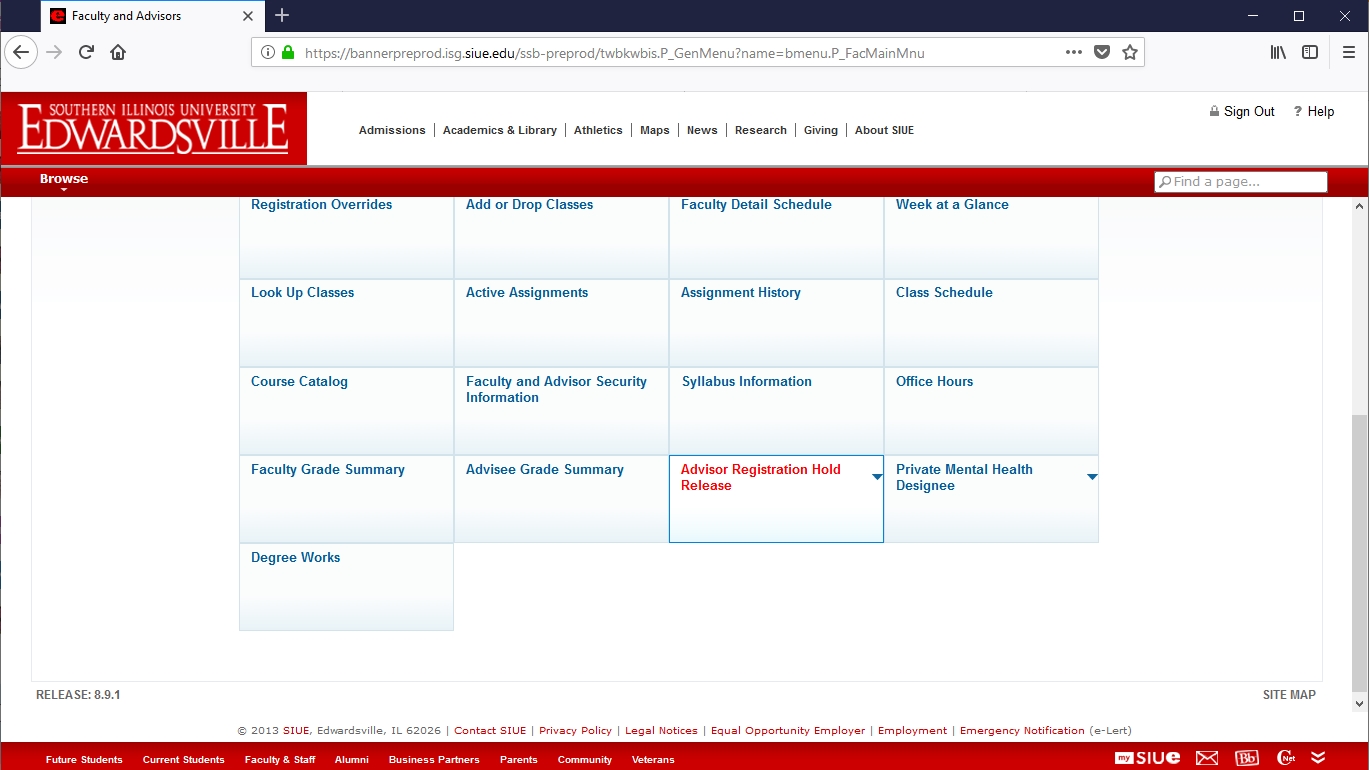Open the Academics & Library navigation item
The height and width of the screenshot is (770, 1369).
click(499, 130)
